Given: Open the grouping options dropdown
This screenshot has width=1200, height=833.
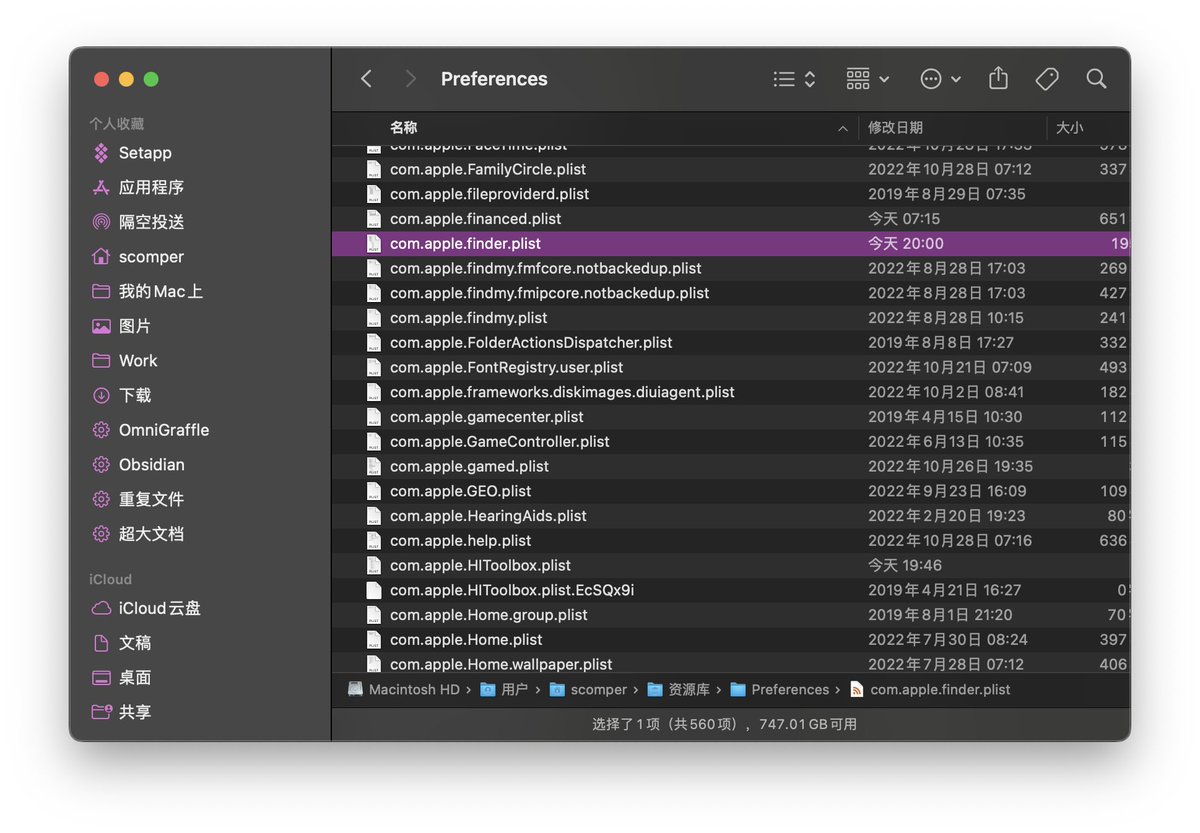Looking at the screenshot, I should [x=867, y=79].
